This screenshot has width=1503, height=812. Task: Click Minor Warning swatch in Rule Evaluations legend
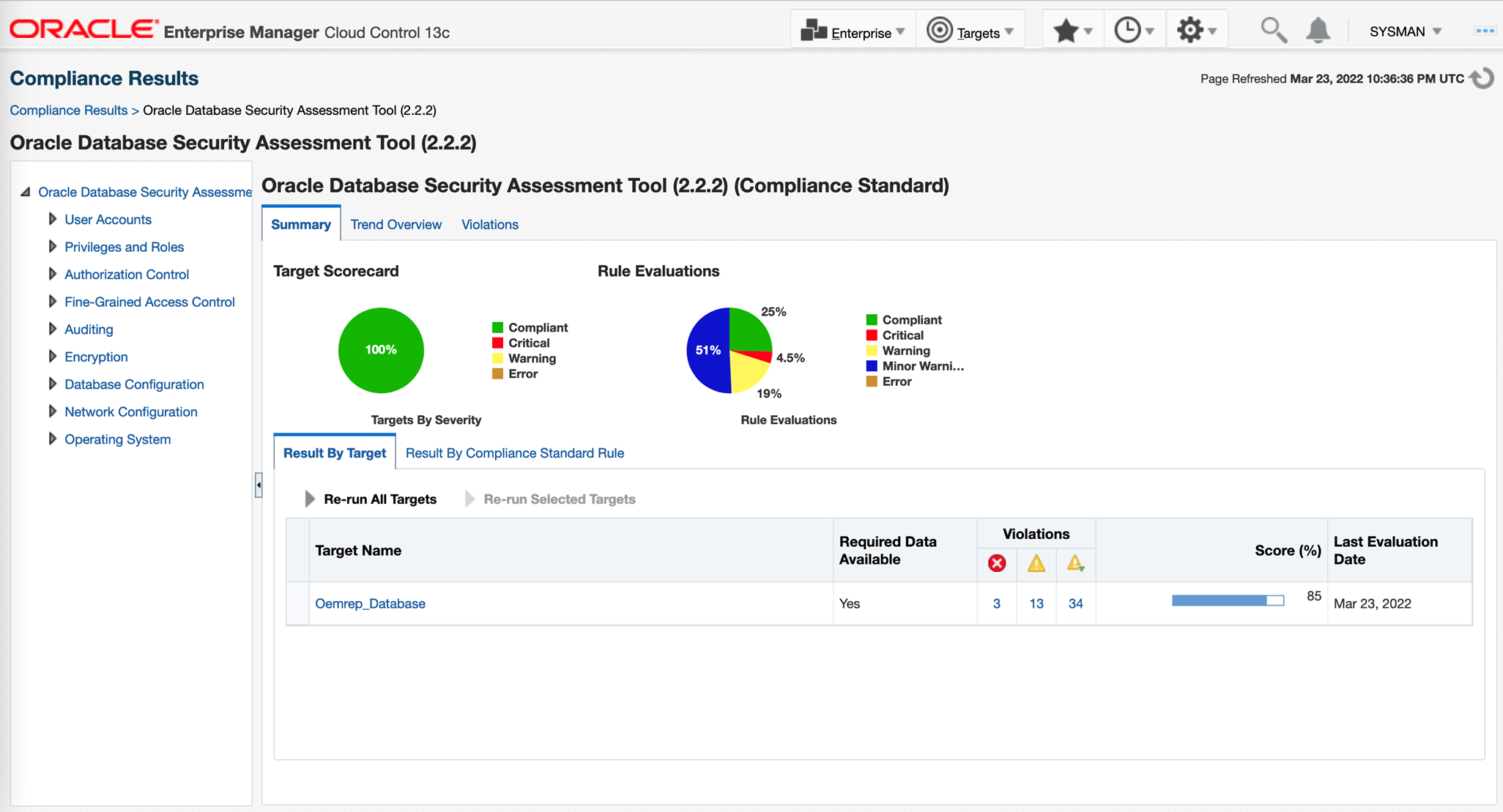click(872, 365)
